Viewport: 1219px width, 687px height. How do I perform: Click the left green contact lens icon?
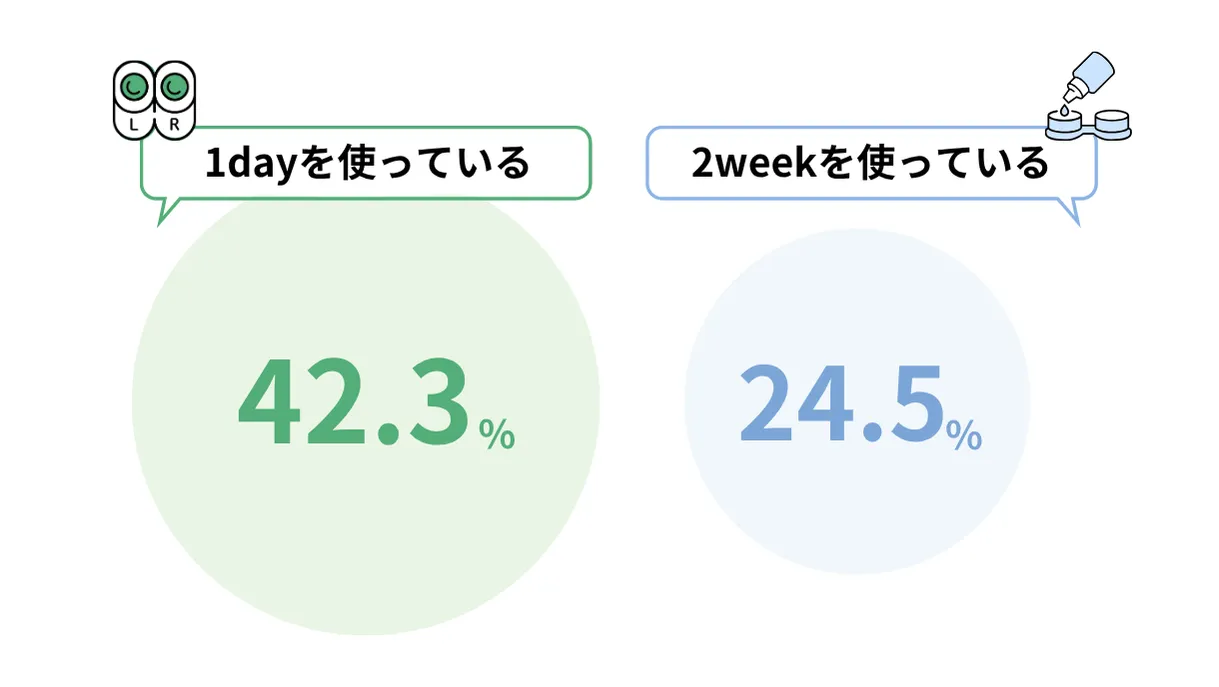(134, 89)
